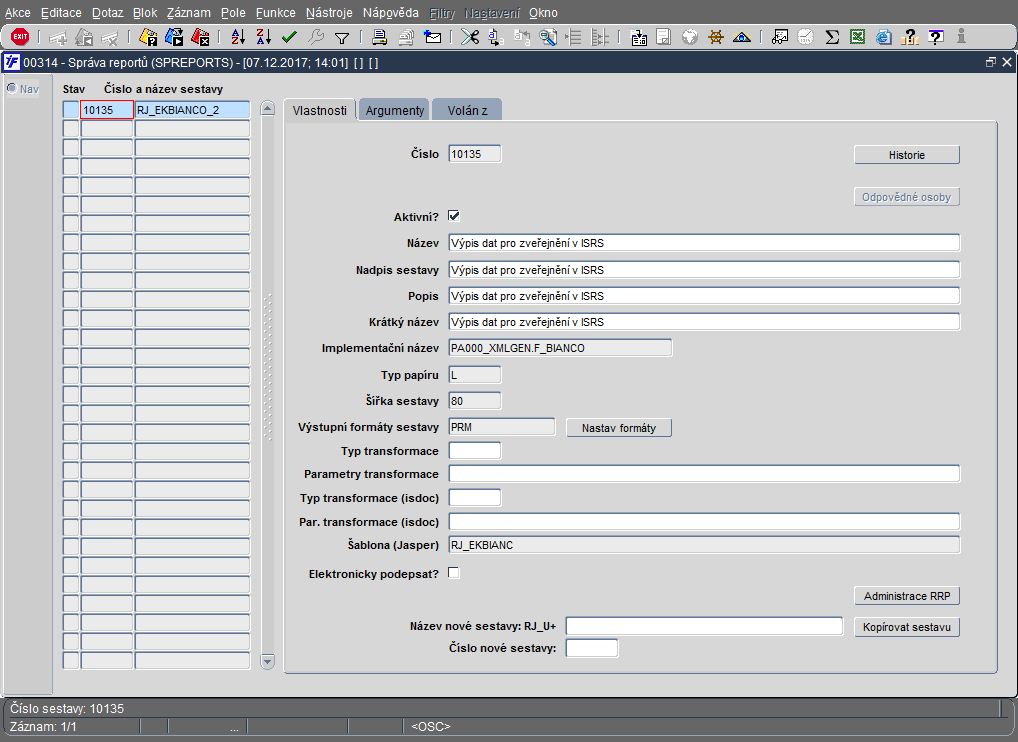1018x742 pixels.
Task: Click the funnel filter icon
Action: tap(341, 38)
